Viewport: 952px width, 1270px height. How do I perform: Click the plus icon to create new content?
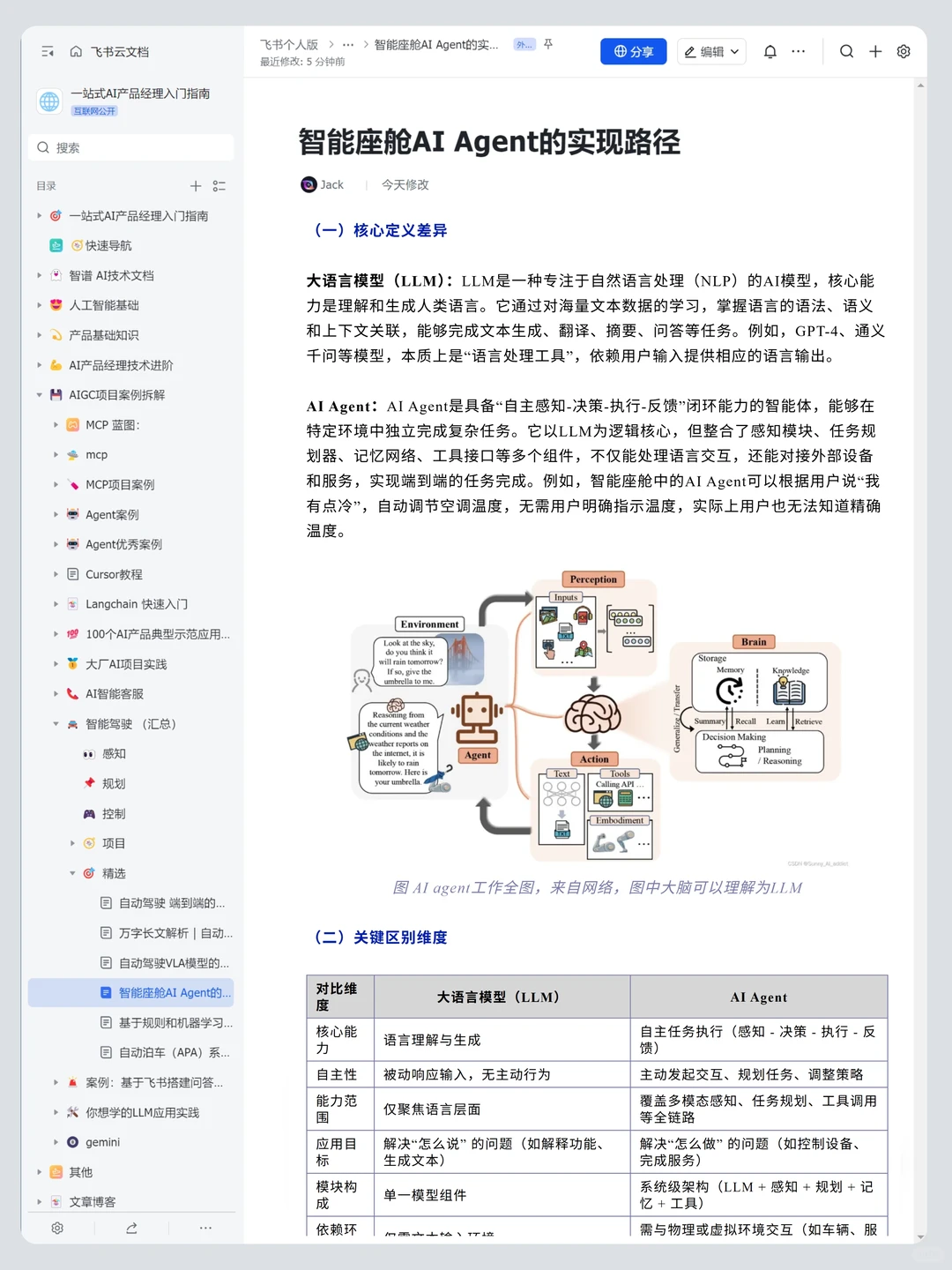click(875, 52)
